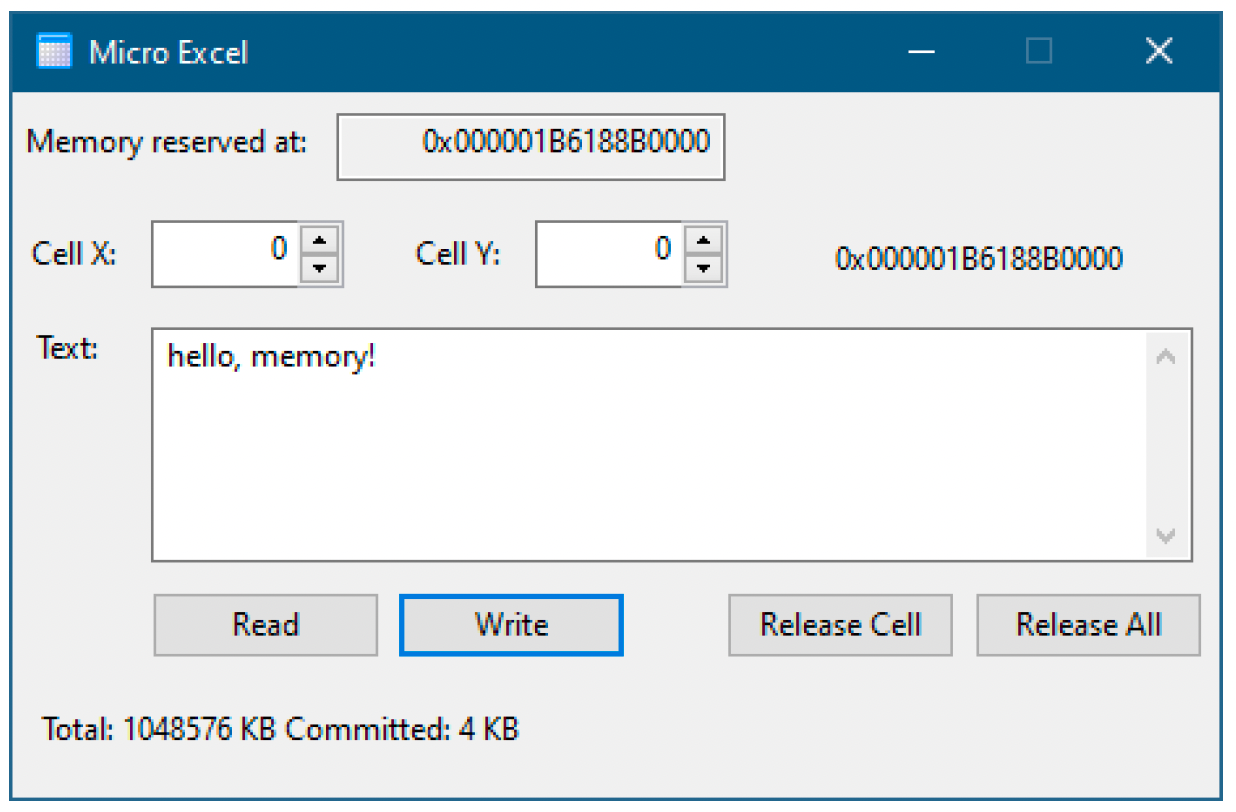Decrease Cell Y with the down arrow
This screenshot has width=1236, height=812.
click(x=703, y=268)
